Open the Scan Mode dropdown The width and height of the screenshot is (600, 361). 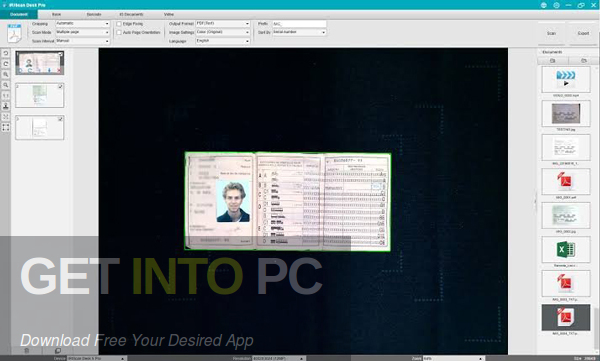pyautogui.click(x=82, y=33)
